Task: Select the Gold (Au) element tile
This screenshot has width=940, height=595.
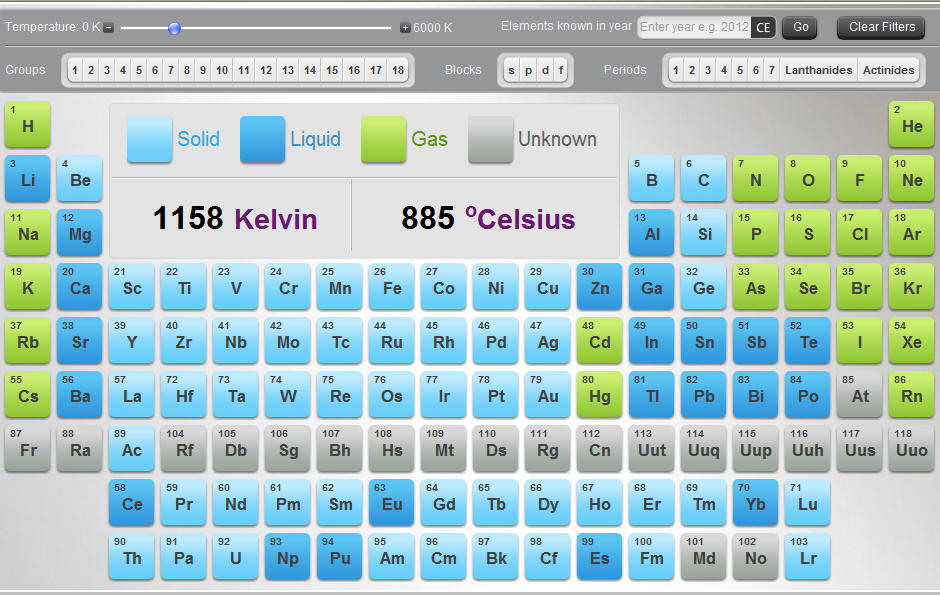Action: pyautogui.click(x=547, y=394)
